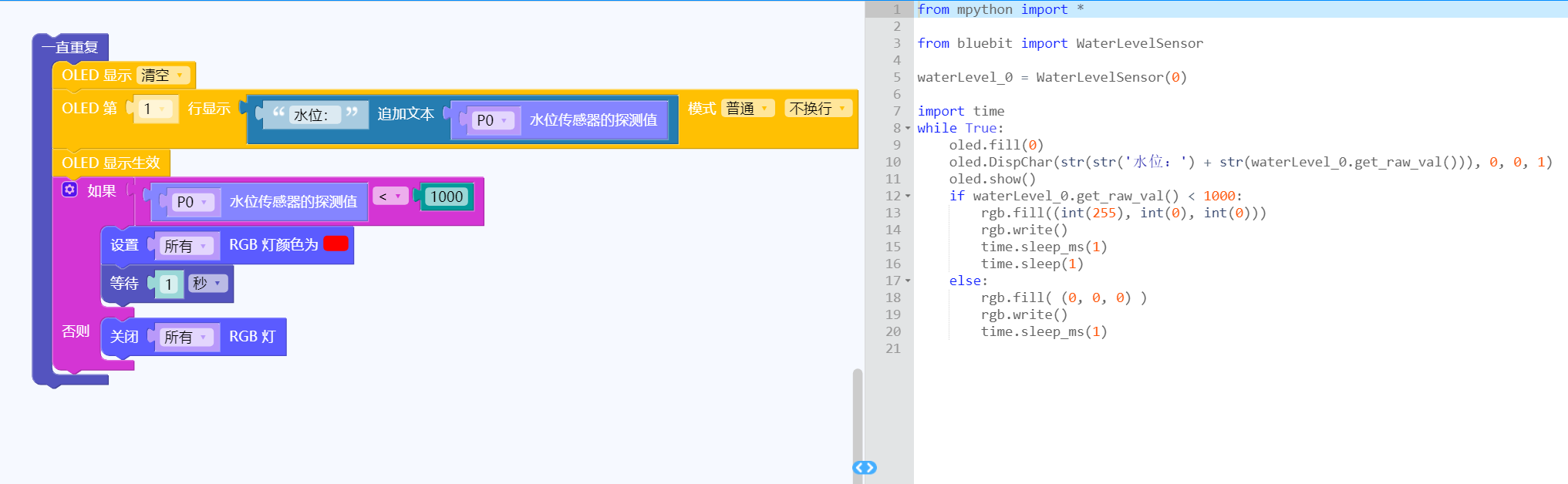The height and width of the screenshot is (484, 1568).
Task: Open the 普通 mode dropdown
Action: [x=747, y=109]
